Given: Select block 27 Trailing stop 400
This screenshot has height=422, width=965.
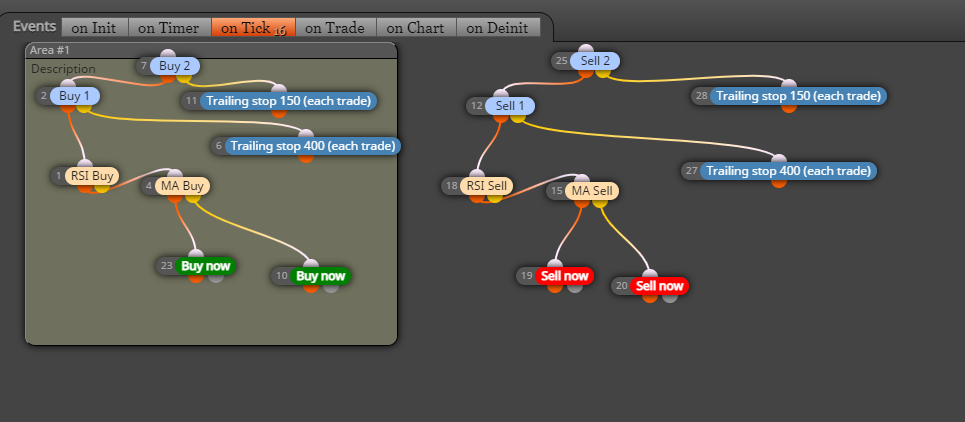Looking at the screenshot, I should [788, 170].
